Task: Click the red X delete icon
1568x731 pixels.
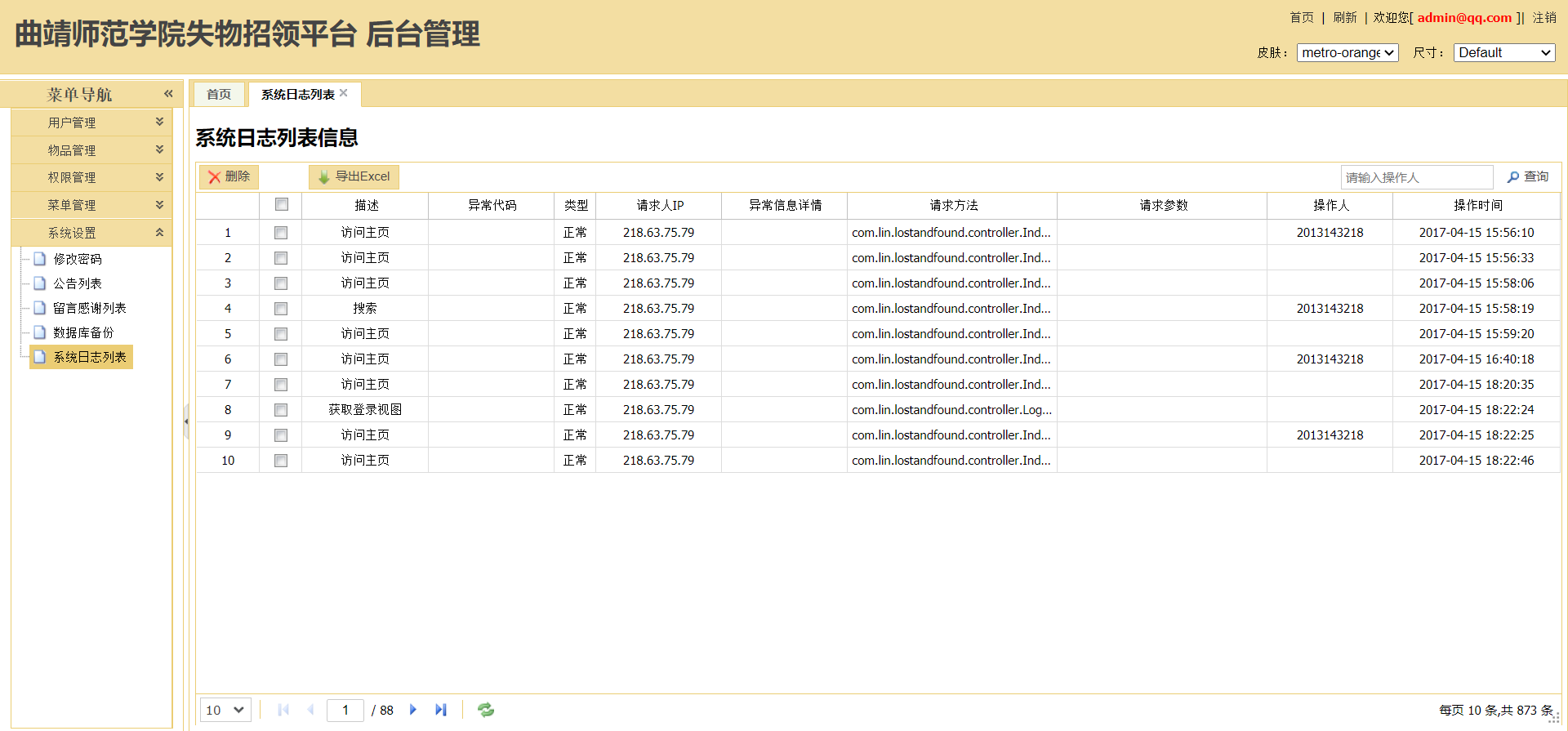Action: tap(215, 177)
